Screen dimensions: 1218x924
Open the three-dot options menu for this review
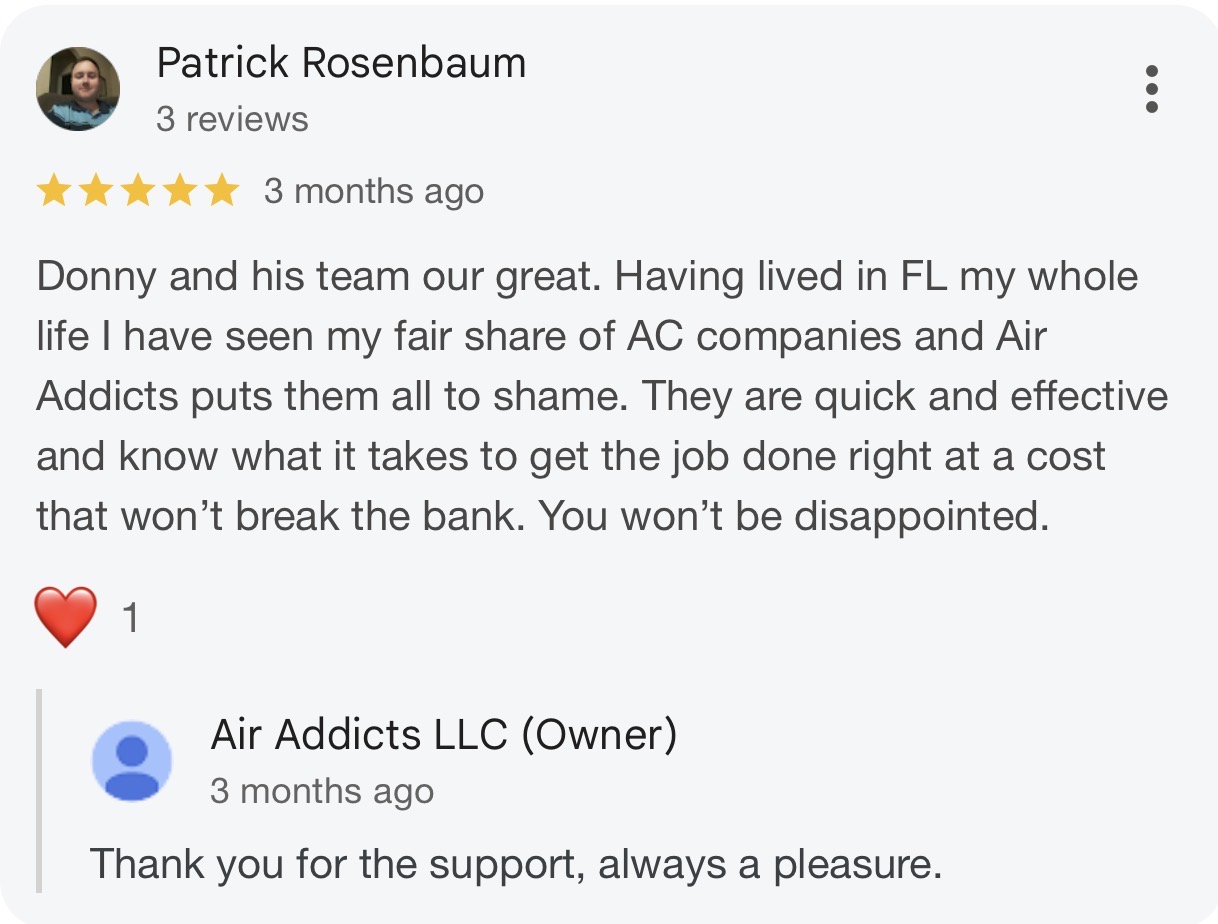coord(1154,90)
